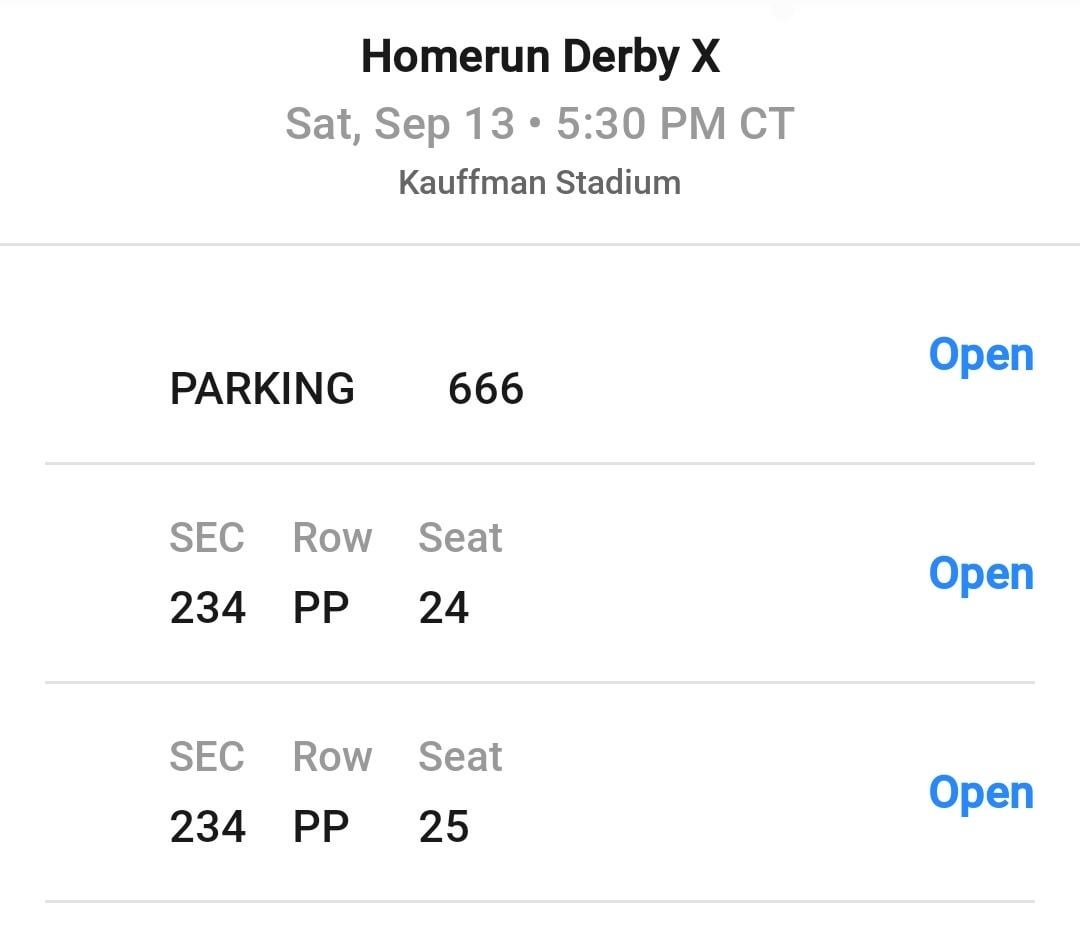Screen dimensions: 1080x944
Task: Click row PP on the Seat 24 ticket
Action: pyautogui.click(x=321, y=607)
